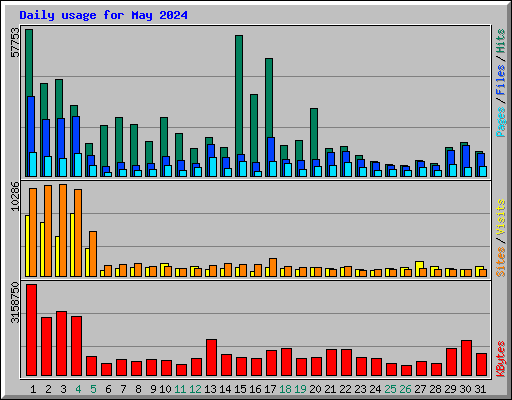Image resolution: width=512 pixels, height=400 pixels.
Task: Click the Sites legend label
Action: (501, 262)
